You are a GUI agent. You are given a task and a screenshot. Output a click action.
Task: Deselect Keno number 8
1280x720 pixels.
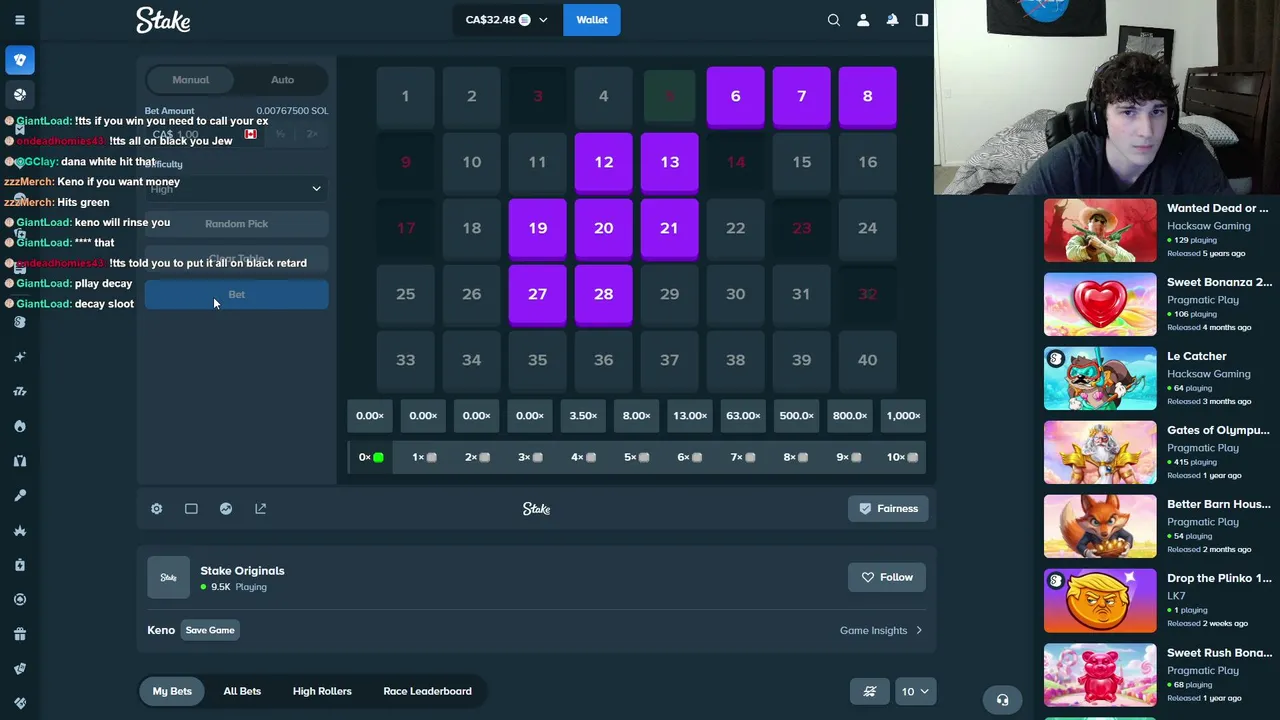(867, 97)
